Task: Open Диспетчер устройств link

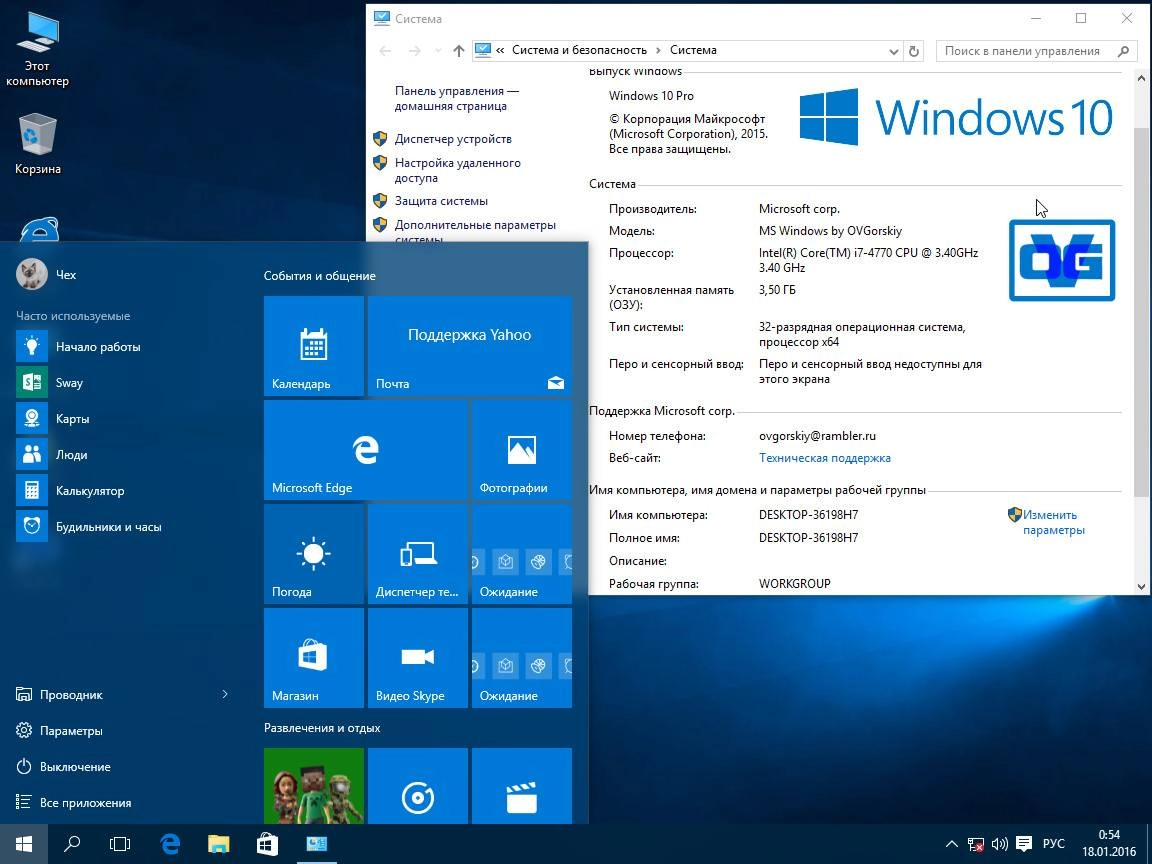Action: [453, 139]
